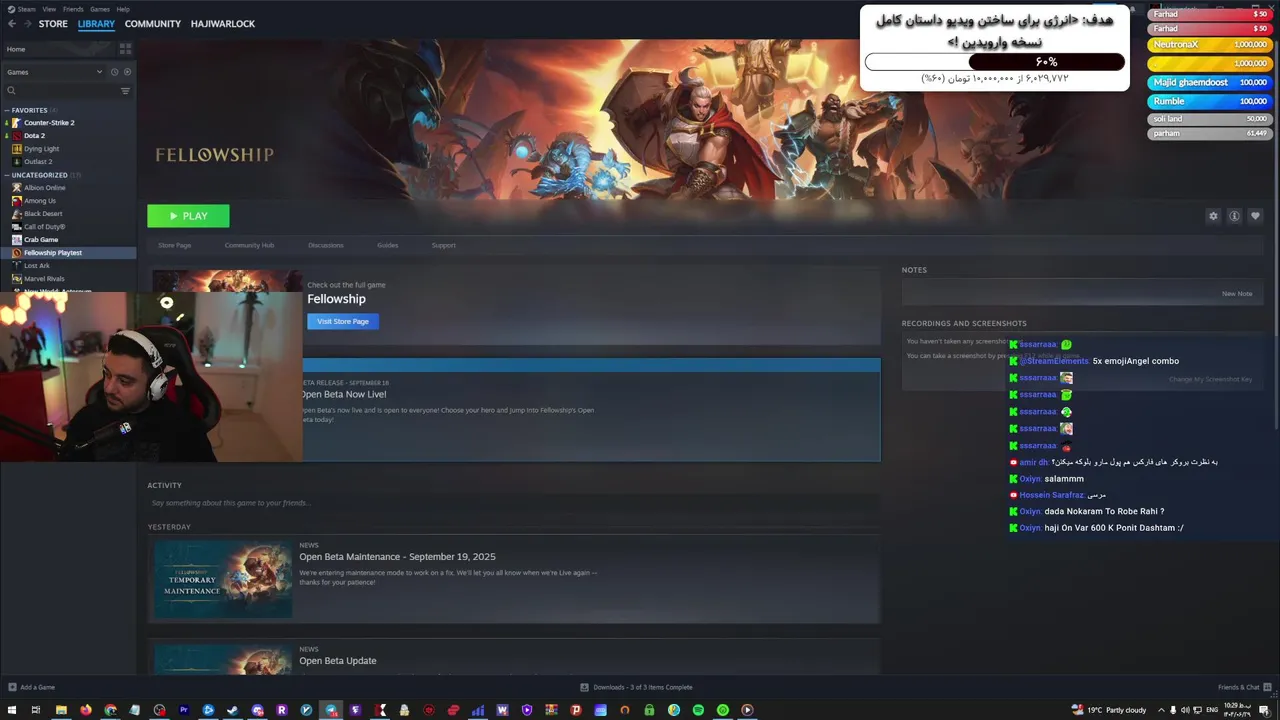Viewport: 1280px width, 720px height.
Task: Open WinRAR from the taskbar
Action: 551,710
